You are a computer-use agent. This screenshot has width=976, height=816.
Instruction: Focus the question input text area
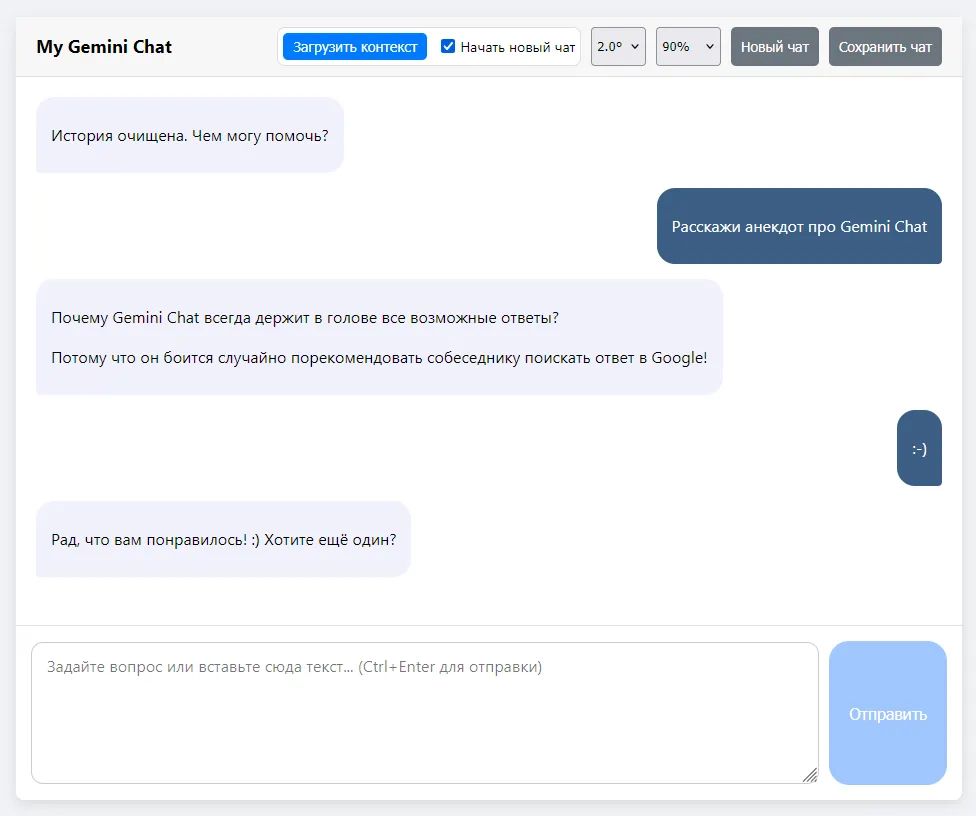424,712
